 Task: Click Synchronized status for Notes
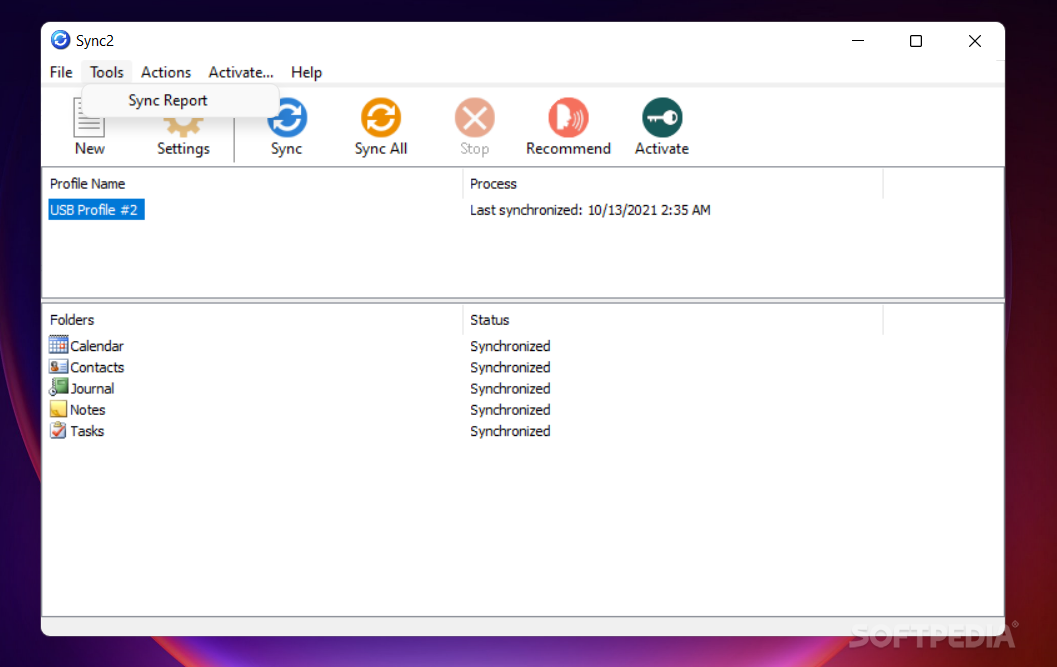tap(510, 410)
